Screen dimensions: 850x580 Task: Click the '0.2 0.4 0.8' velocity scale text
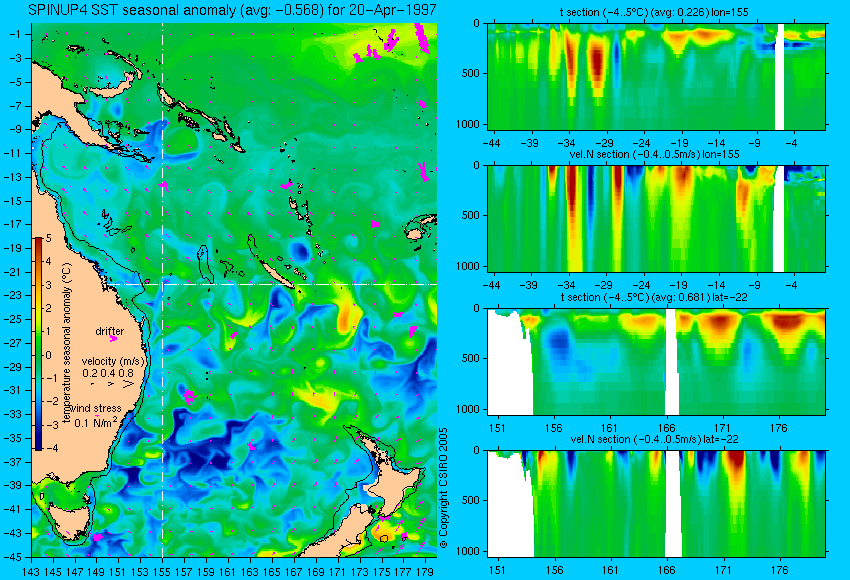[108, 373]
